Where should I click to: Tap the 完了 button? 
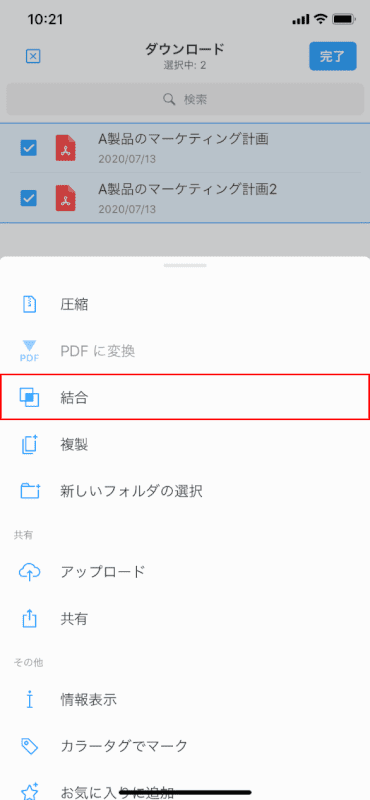[333, 56]
